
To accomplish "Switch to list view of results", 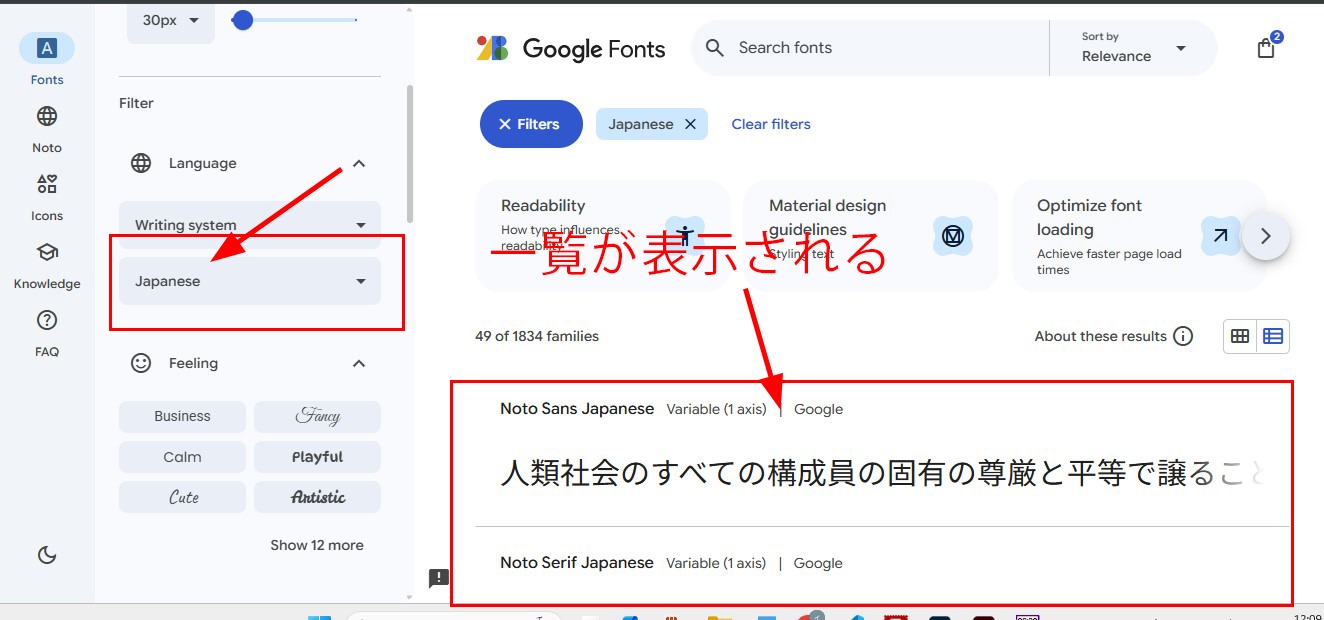I will pyautogui.click(x=1273, y=336).
